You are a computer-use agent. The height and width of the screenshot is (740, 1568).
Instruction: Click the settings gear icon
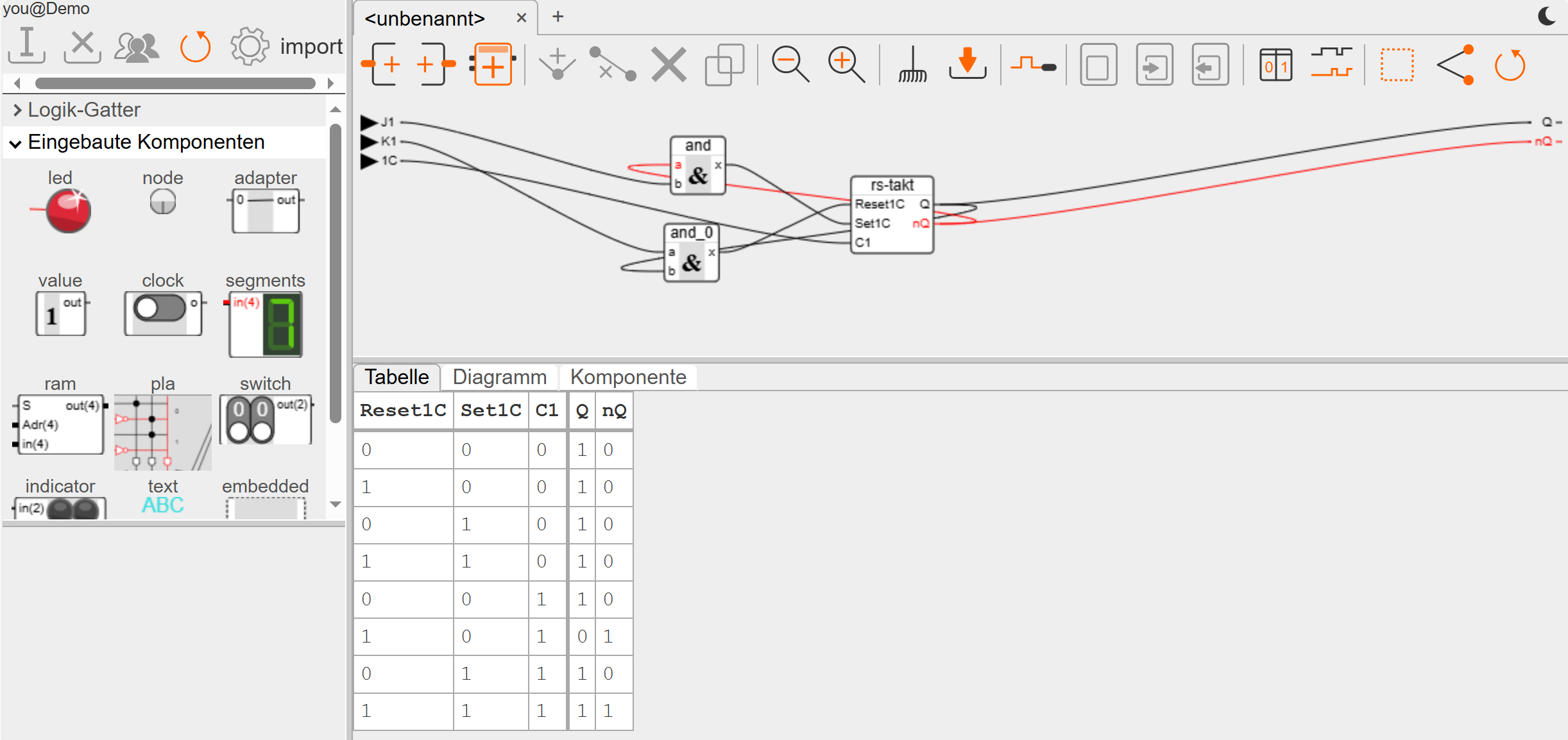click(250, 46)
